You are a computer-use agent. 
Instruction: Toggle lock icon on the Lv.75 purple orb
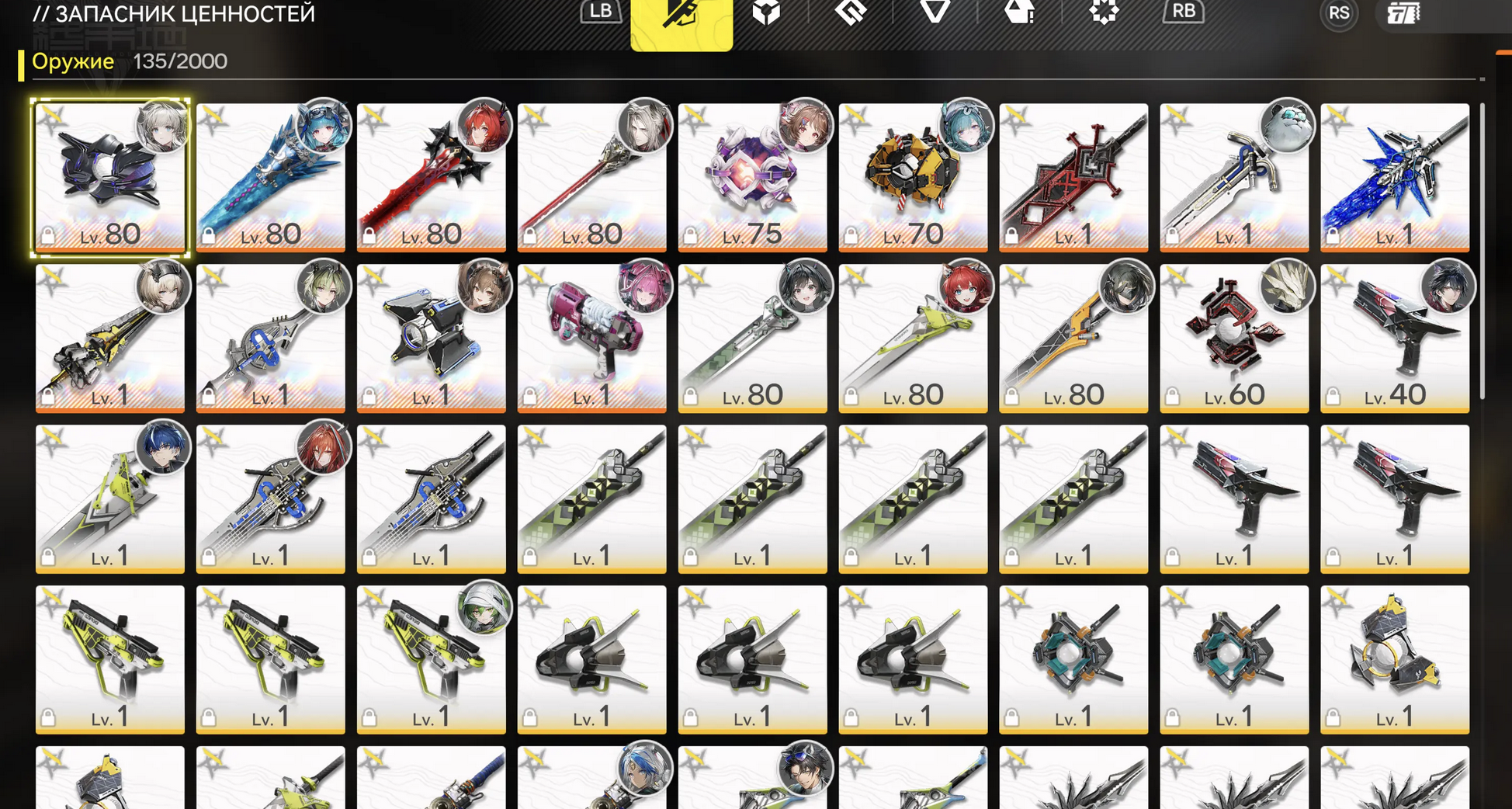691,235
